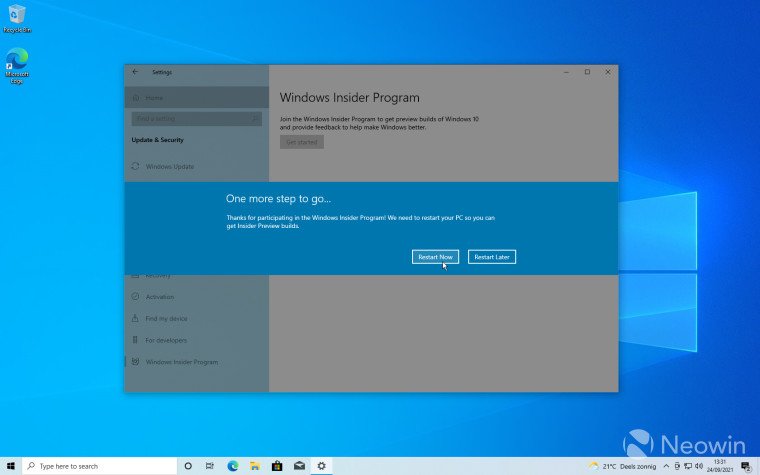Open Home in the Settings sidebar
Screen dimensions: 760x475
pos(197,97)
